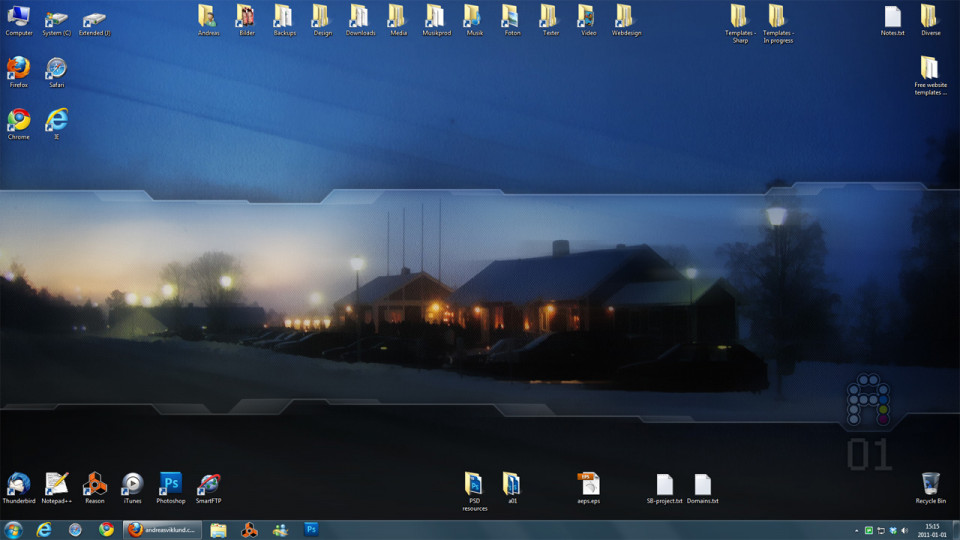
Task: Switch to the andreasviklund Firefox taskbar window
Action: pyautogui.click(x=163, y=530)
